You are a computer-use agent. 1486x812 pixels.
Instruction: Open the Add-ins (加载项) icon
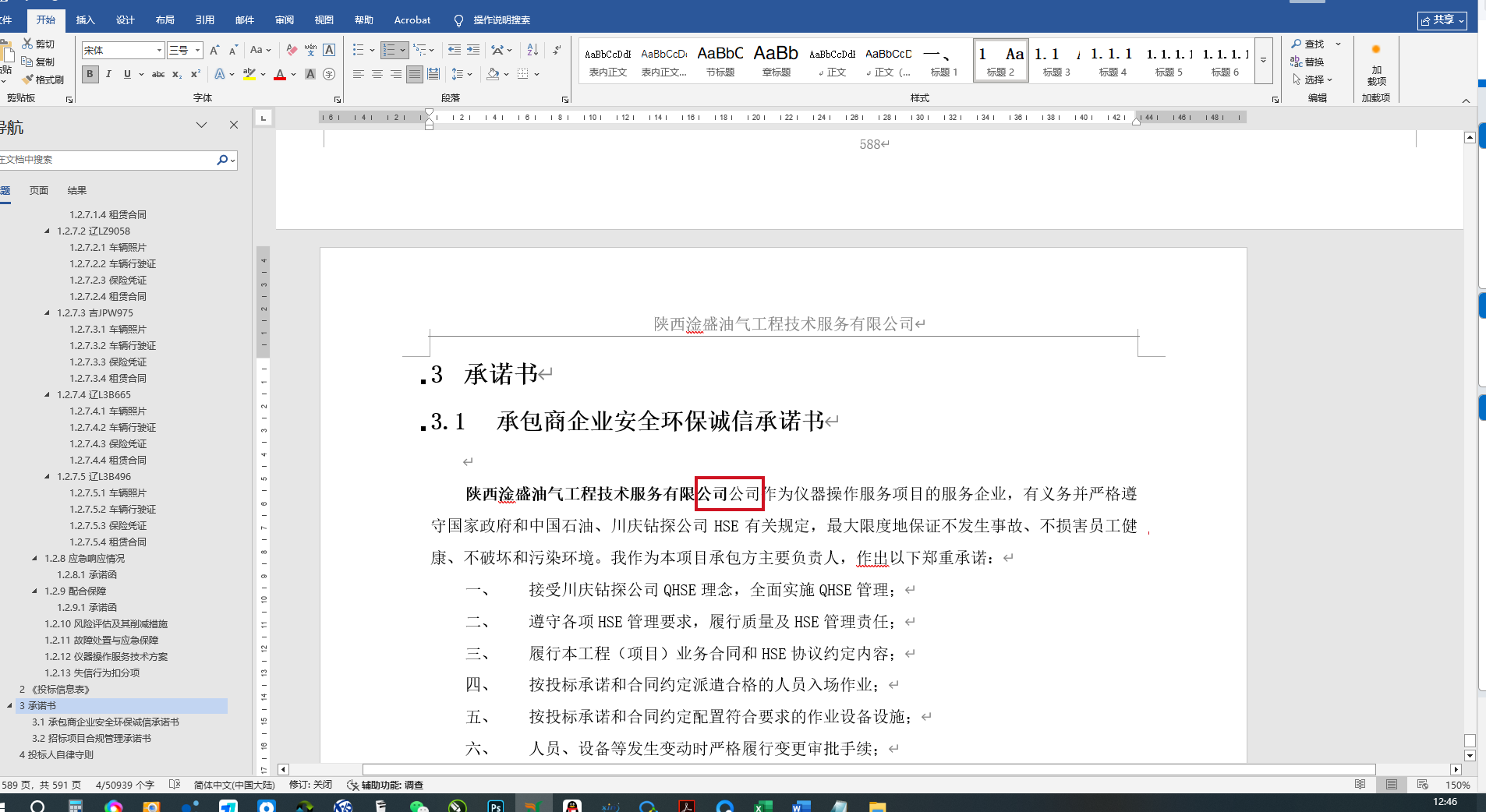(x=1376, y=64)
